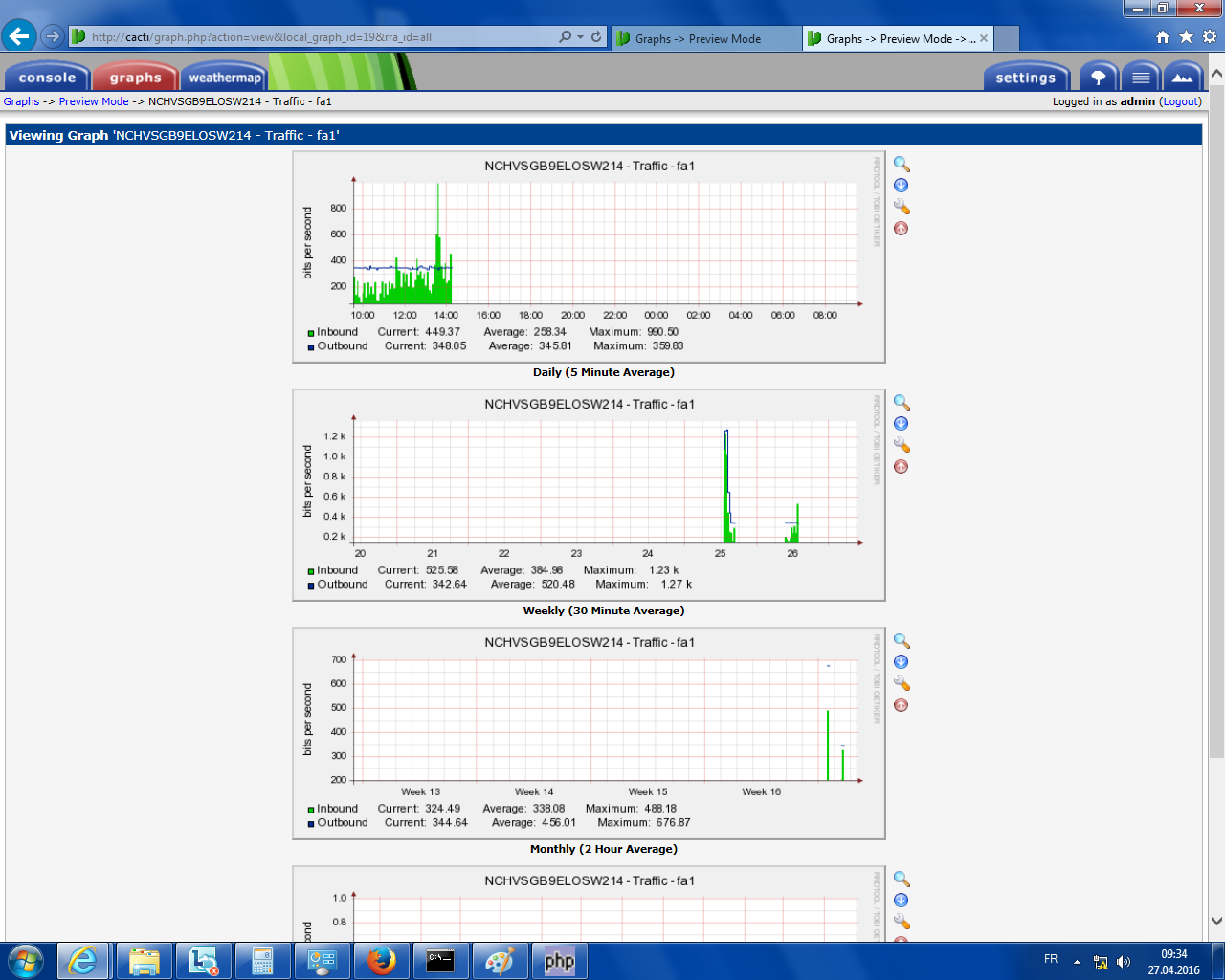Open wrench properties for the bottom graph
Viewport: 1225px width, 980px height.
[902, 922]
